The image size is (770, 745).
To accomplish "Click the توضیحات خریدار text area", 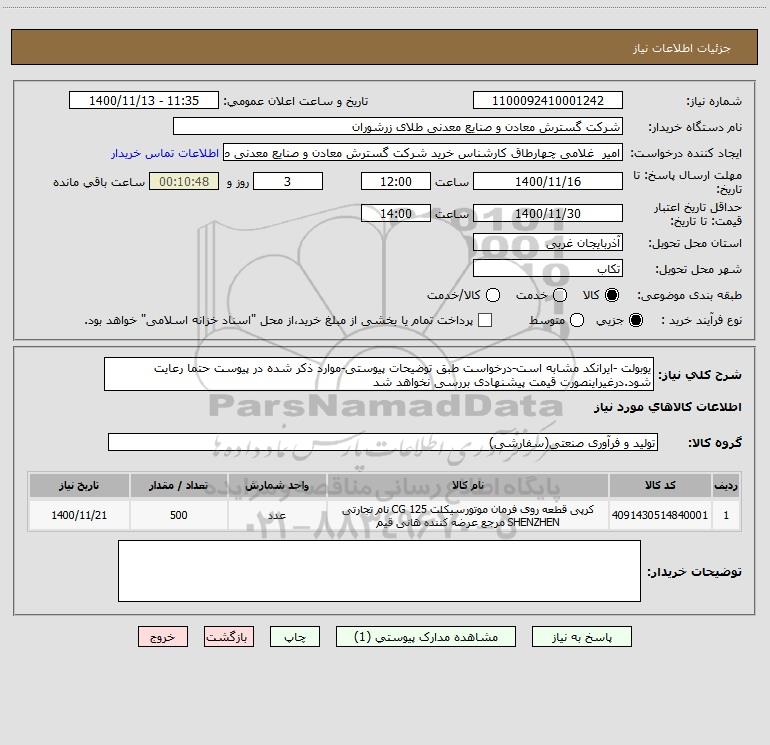I will [x=379, y=571].
